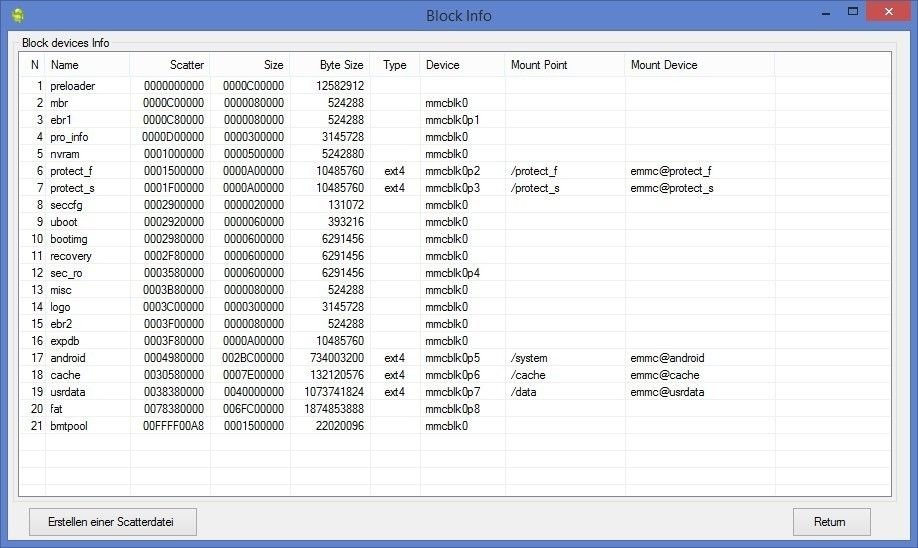Click the emmc@android mount device cell
The height and width of the screenshot is (548, 918).
coord(667,358)
